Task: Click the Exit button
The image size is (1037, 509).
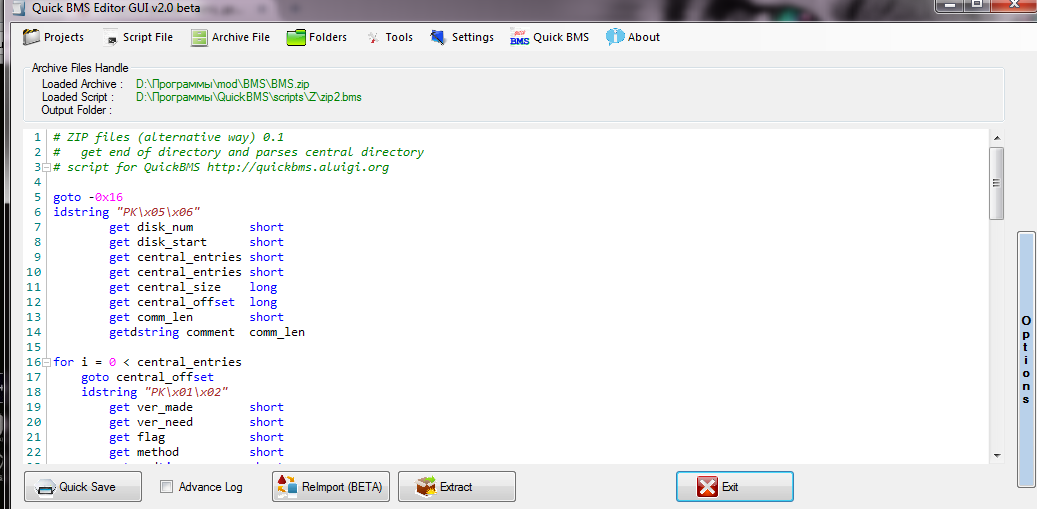Action: tap(735, 487)
